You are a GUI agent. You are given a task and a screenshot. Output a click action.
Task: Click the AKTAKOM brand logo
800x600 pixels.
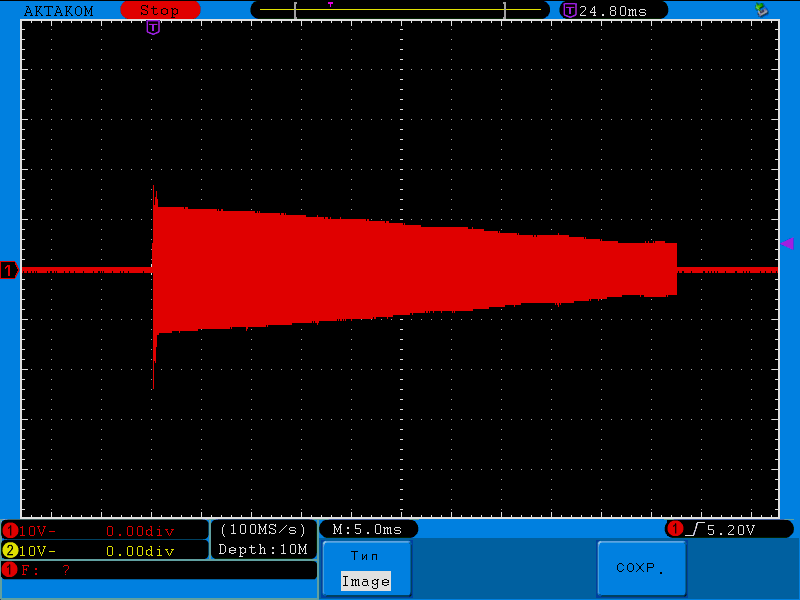coord(58,10)
